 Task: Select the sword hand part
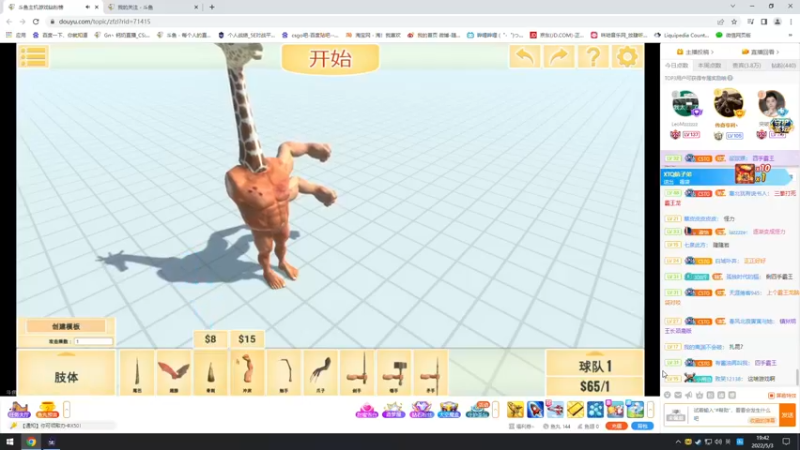pos(357,373)
